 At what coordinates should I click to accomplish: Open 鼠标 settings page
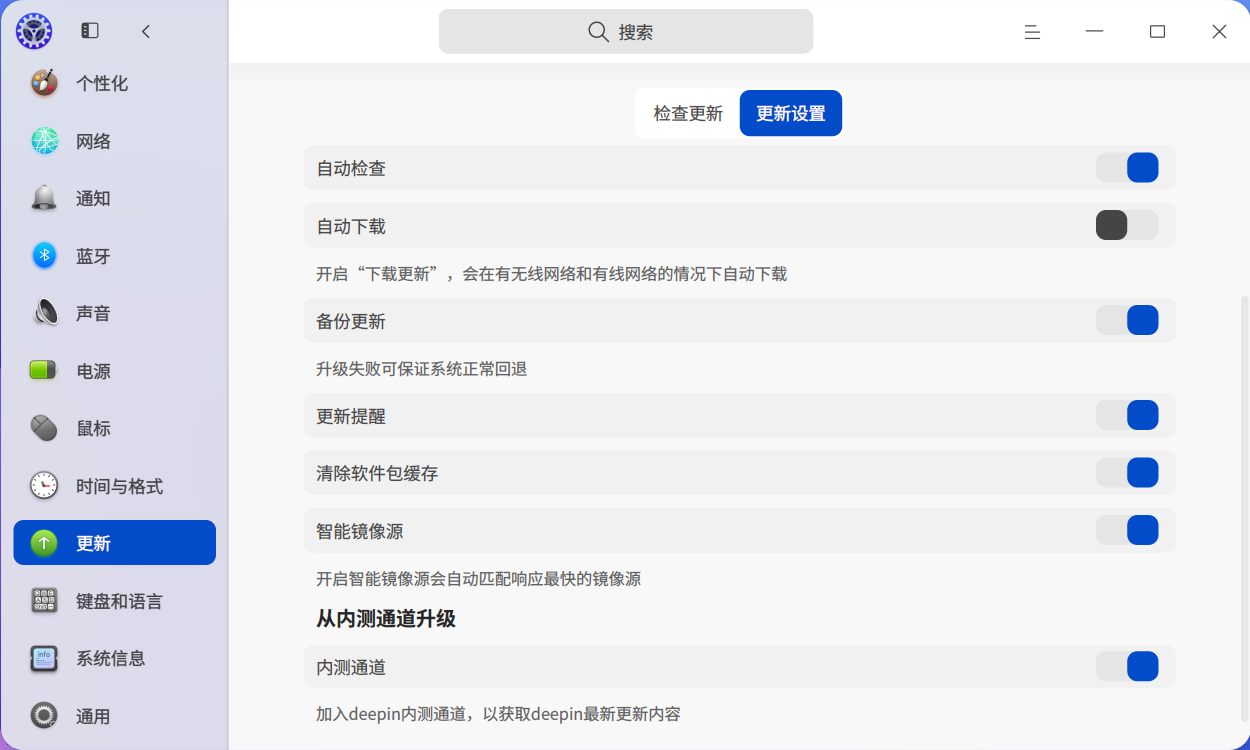(x=115, y=428)
